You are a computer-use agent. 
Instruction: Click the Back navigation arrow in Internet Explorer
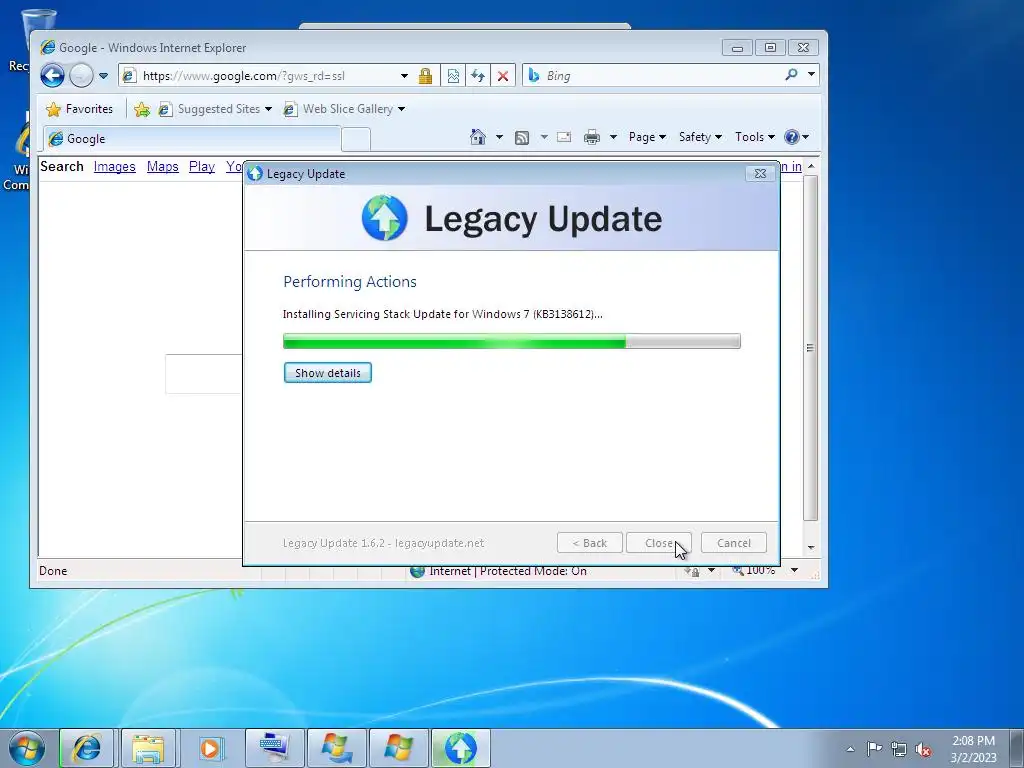click(x=52, y=76)
